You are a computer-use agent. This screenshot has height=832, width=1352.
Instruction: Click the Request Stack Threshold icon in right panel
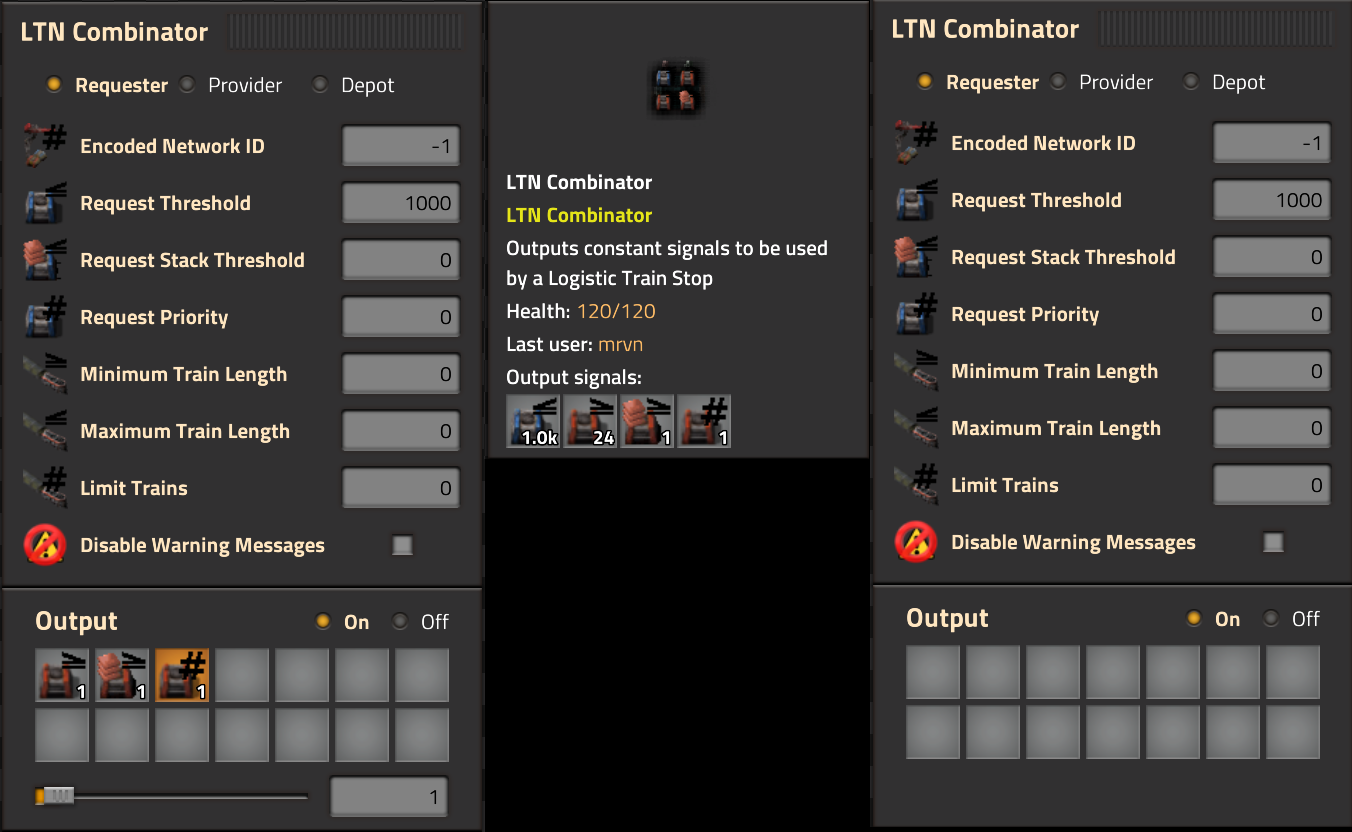(x=916, y=257)
